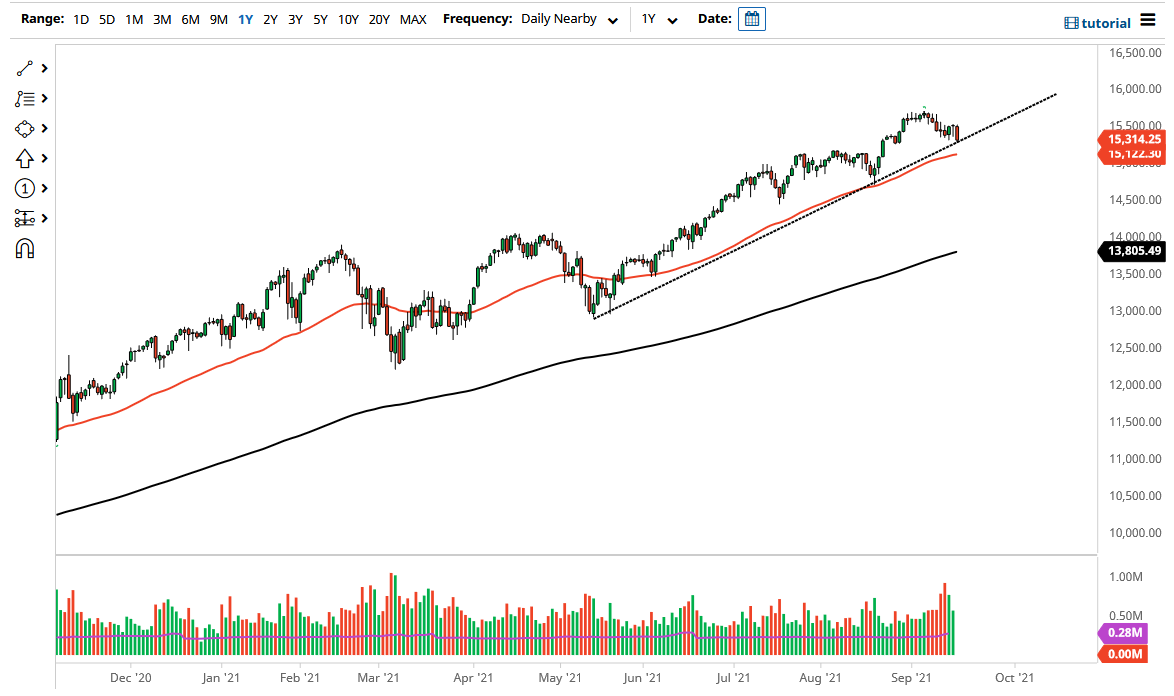
Task: Select the 1D range option
Action: [x=79, y=18]
